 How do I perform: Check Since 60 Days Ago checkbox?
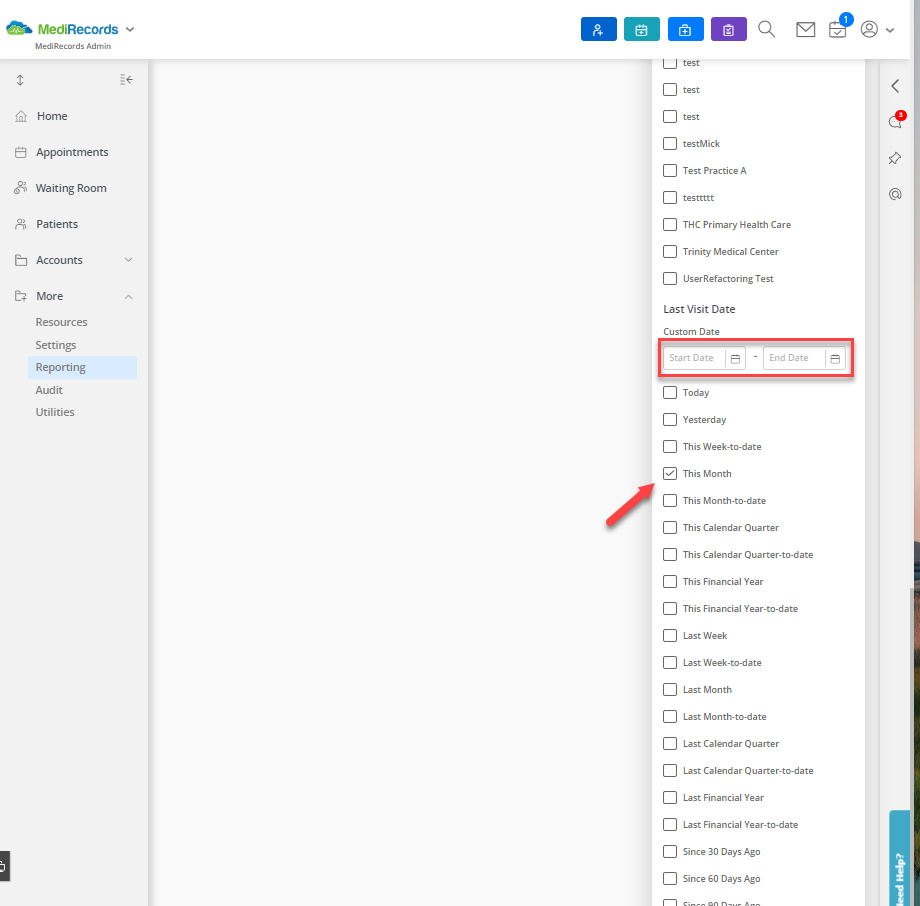(x=669, y=878)
